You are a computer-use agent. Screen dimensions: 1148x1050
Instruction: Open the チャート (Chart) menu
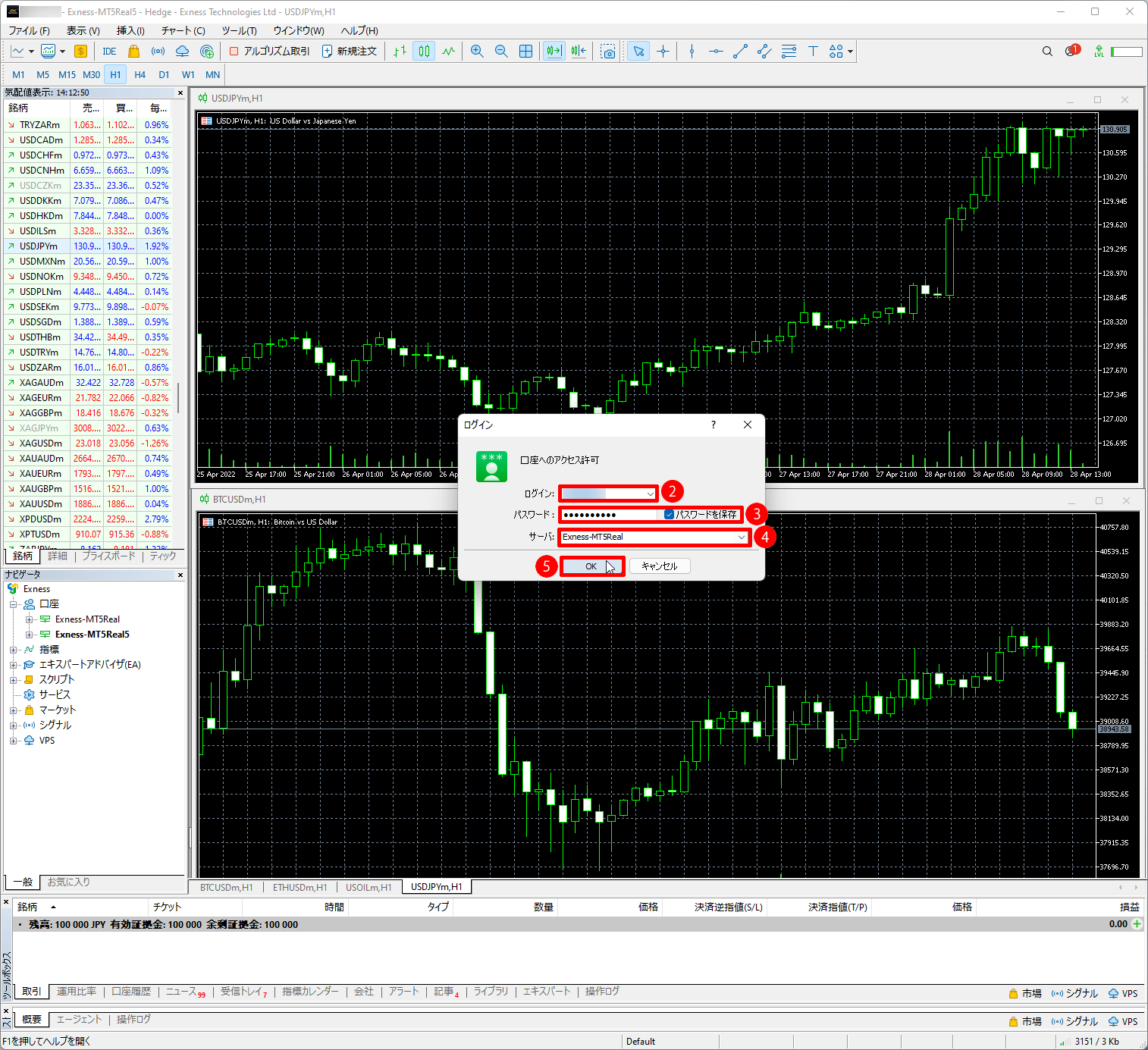[183, 30]
